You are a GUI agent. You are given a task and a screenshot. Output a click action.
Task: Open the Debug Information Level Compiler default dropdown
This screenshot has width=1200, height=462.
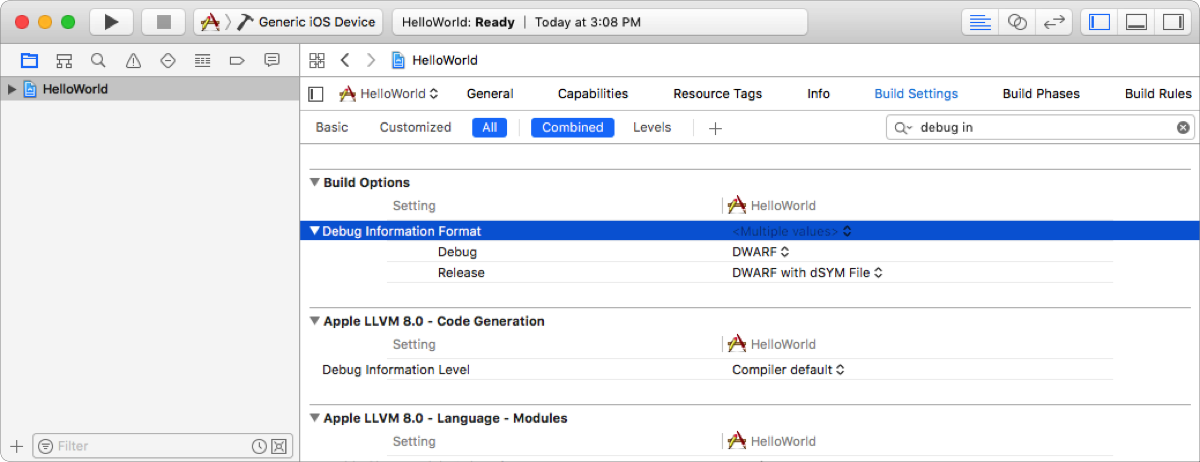click(x=788, y=370)
